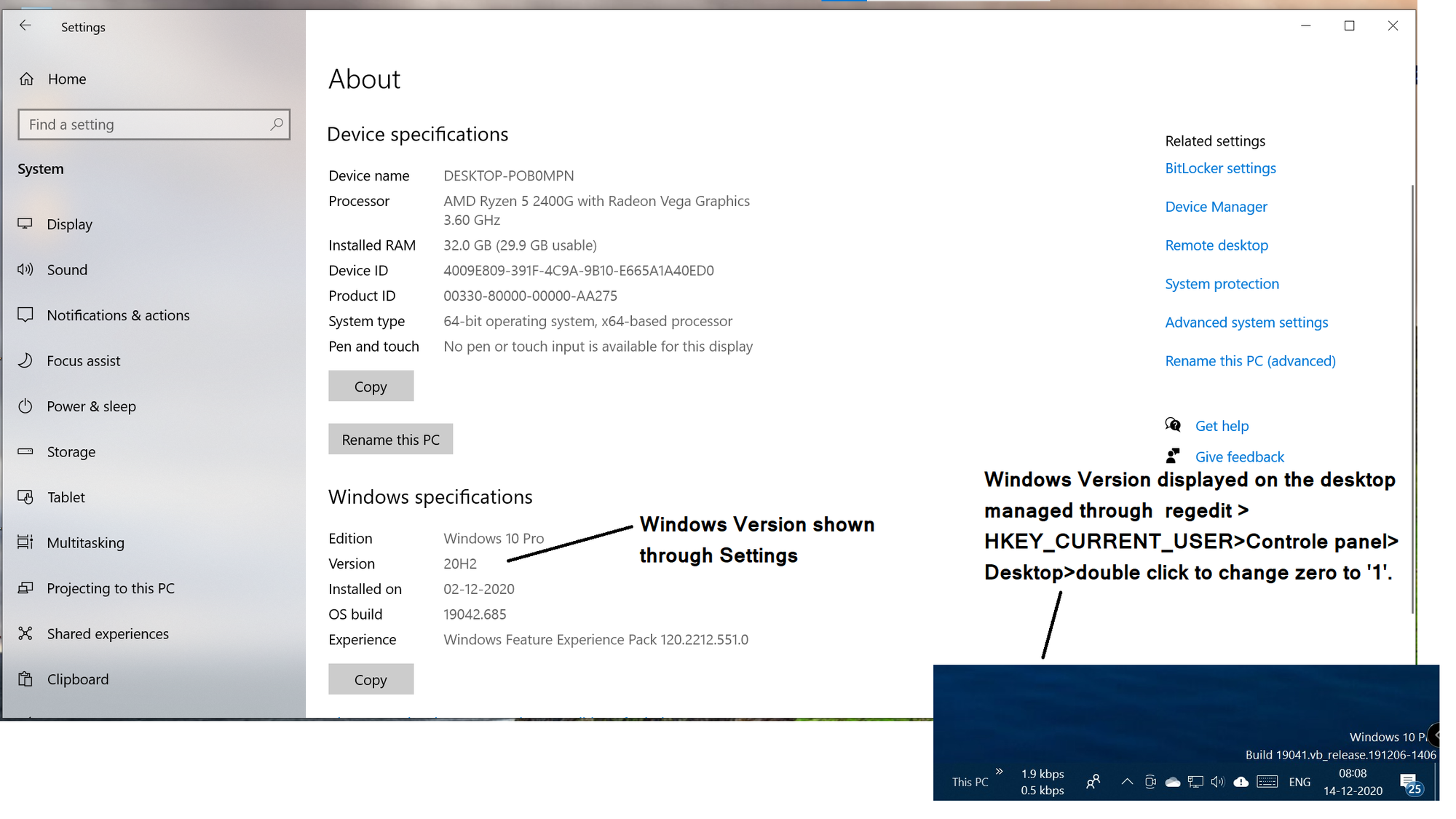Click the search magnifier icon

[277, 124]
